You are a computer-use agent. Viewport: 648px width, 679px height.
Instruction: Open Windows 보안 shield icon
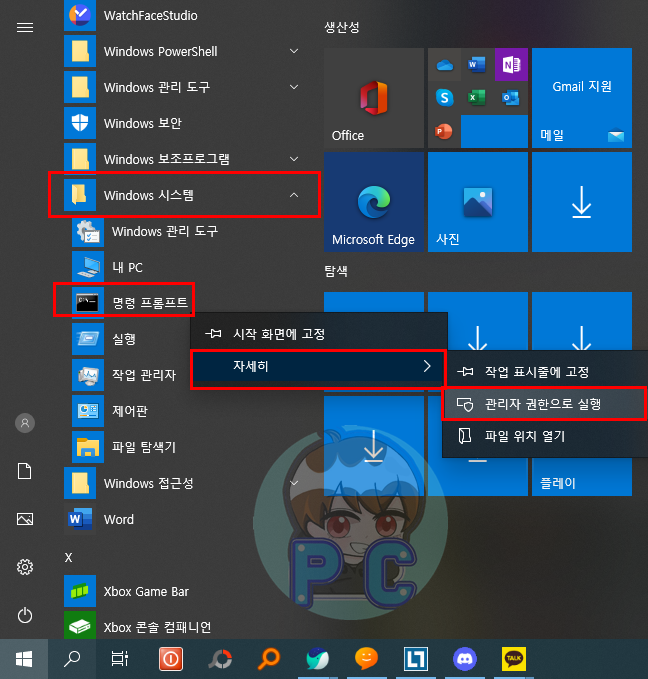(80, 123)
